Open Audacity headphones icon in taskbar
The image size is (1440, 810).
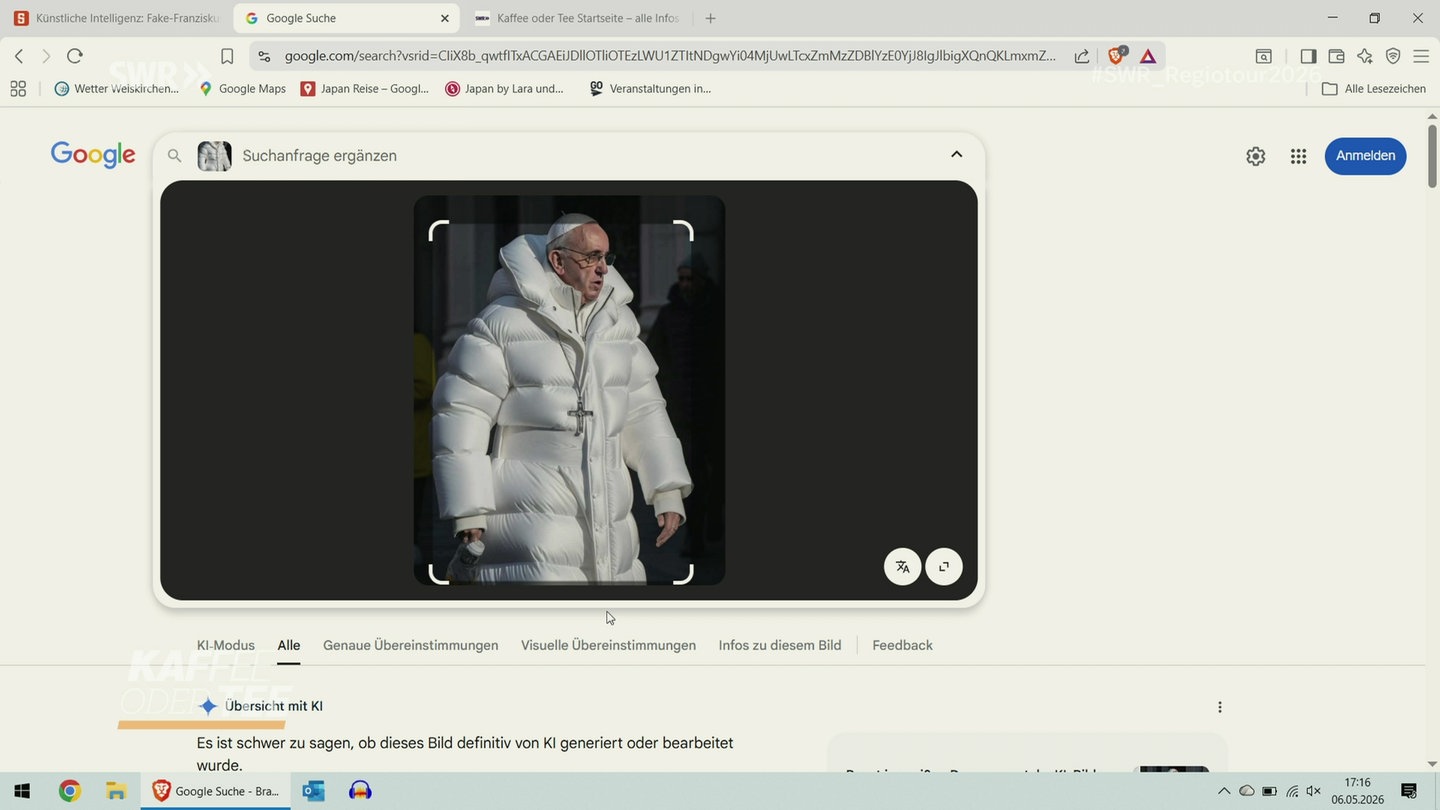tap(360, 791)
